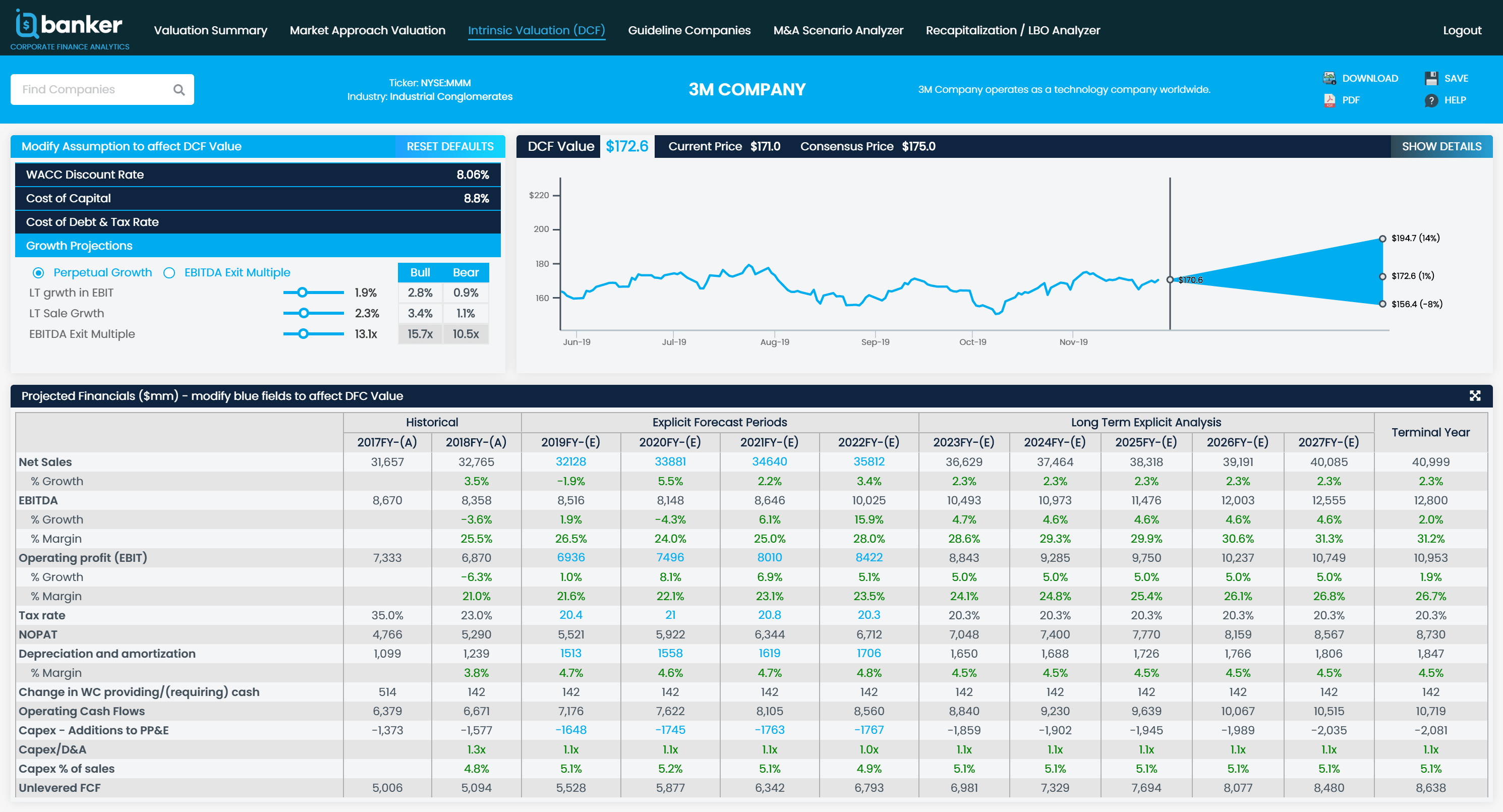Screen dimensions: 1503x812
Task: Edit 2022FY EBIT value 8422
Action: pos(869,557)
